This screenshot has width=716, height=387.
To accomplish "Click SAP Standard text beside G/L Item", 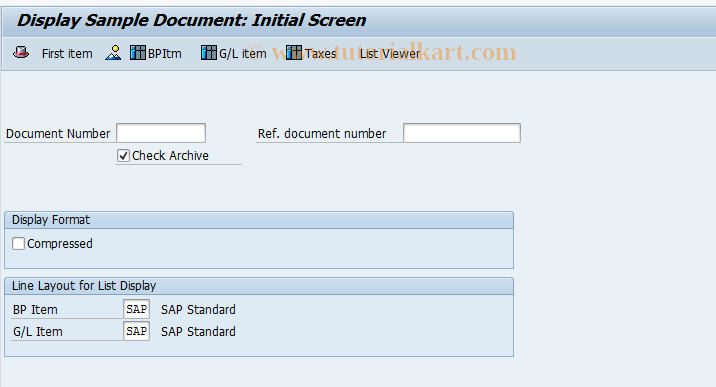I will [198, 332].
